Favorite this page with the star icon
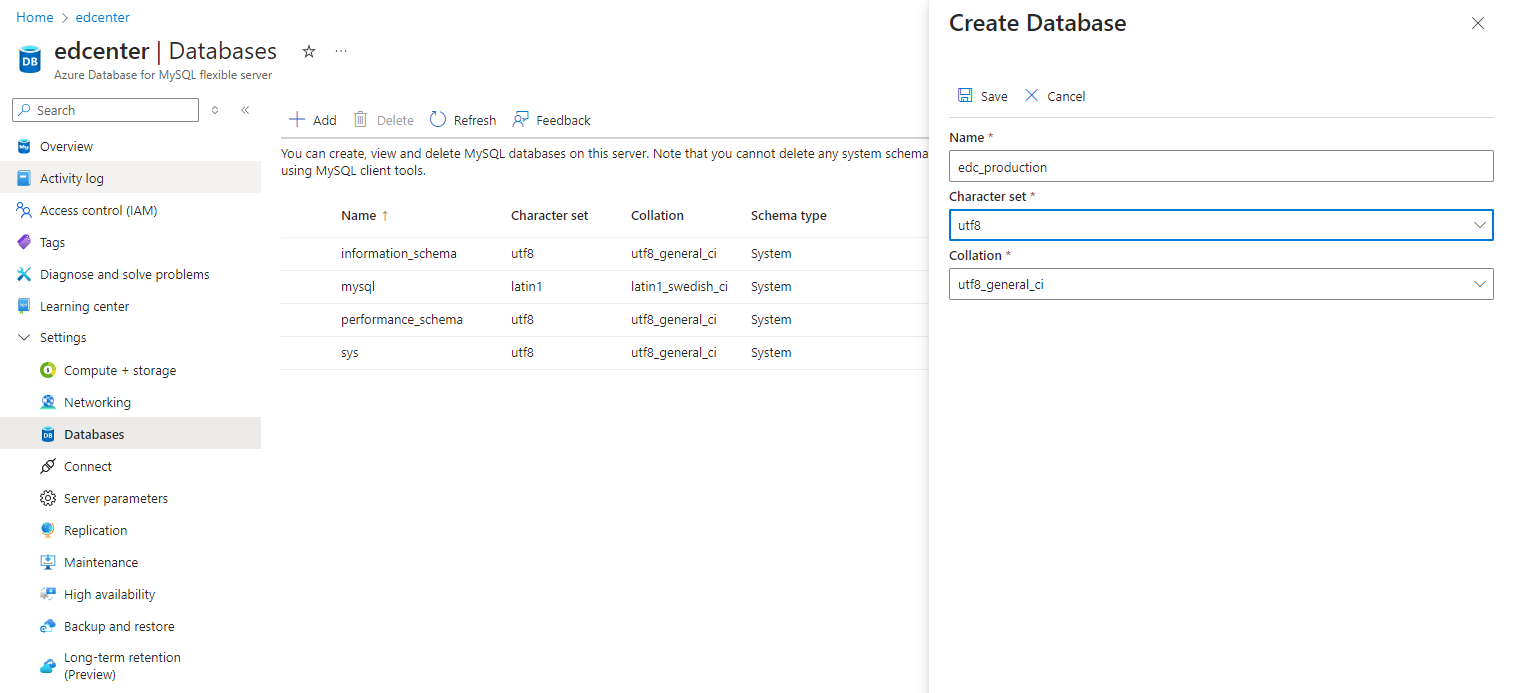Screen dimensions: 1514x693 tap(309, 51)
